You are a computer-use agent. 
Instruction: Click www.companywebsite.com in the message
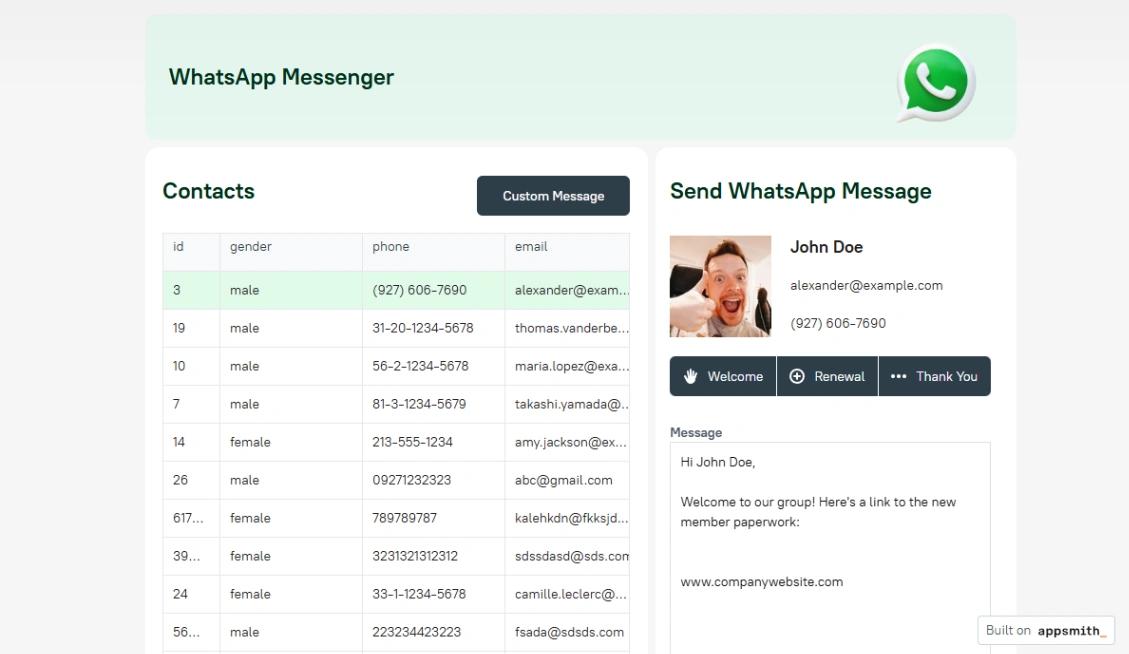762,582
